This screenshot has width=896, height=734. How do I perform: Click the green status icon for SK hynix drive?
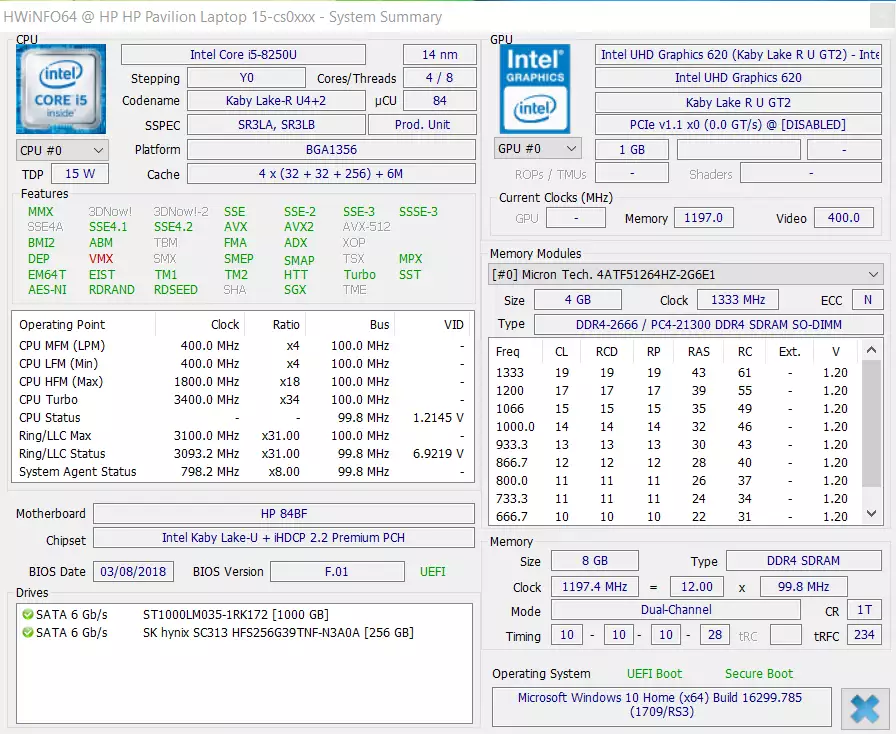click(x=27, y=633)
